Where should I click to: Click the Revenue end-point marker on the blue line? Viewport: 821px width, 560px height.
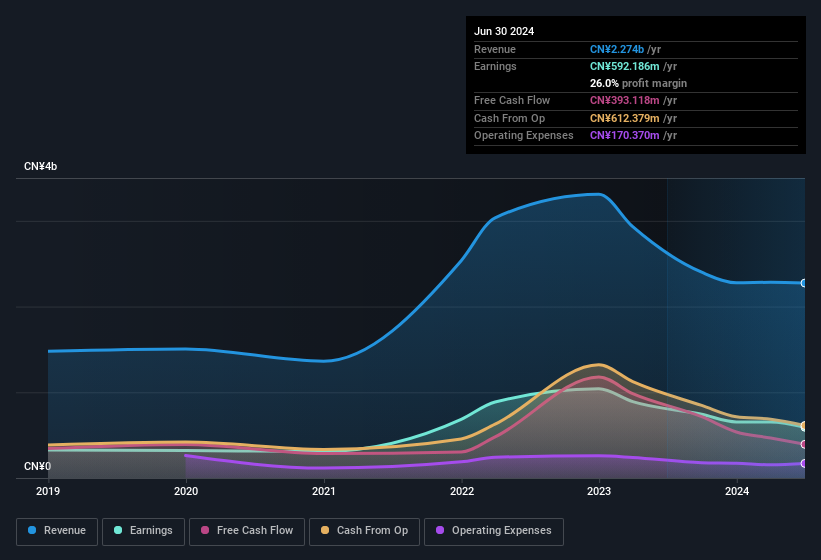coord(804,283)
